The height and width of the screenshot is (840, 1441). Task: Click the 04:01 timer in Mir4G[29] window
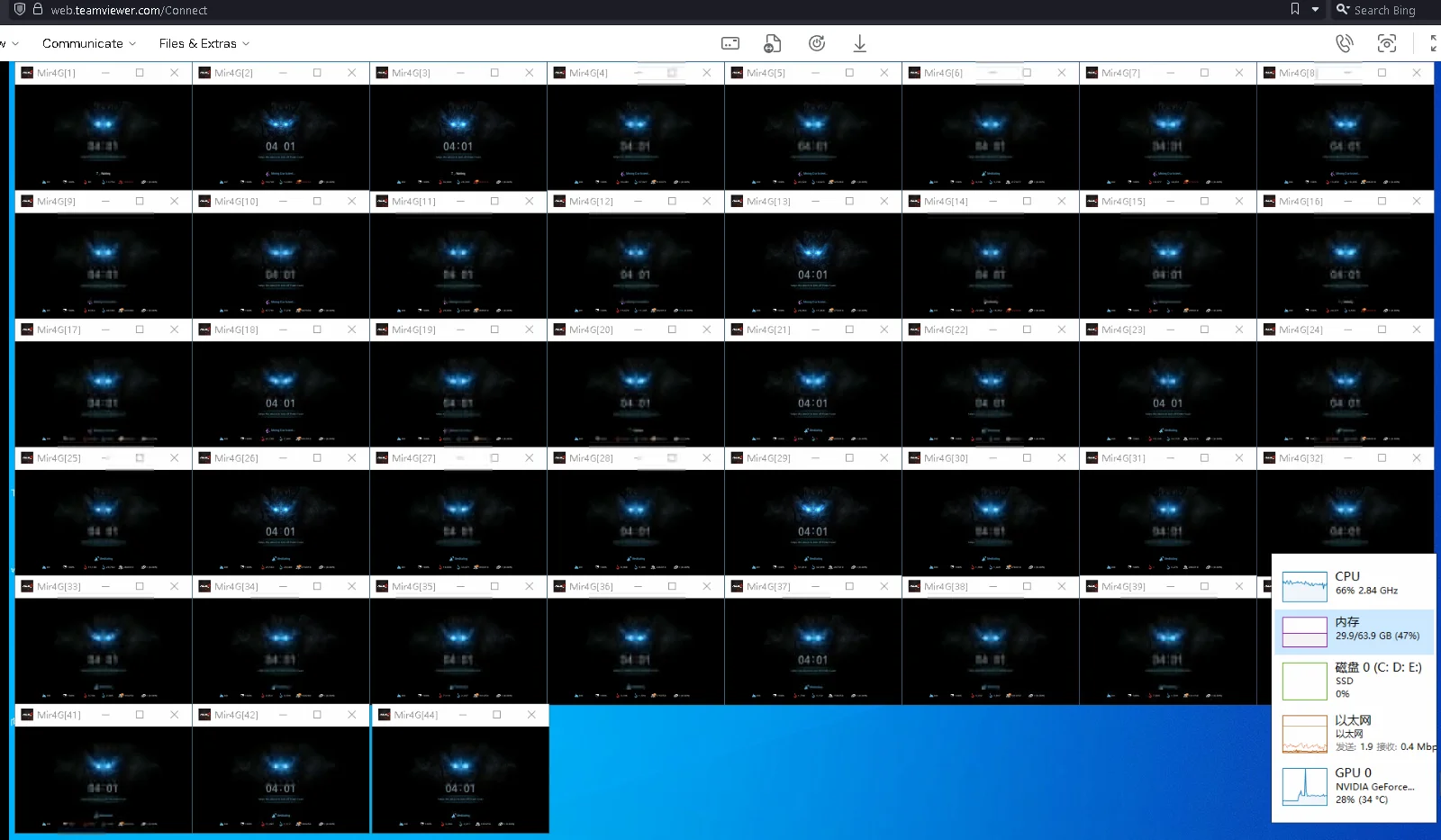(x=812, y=531)
